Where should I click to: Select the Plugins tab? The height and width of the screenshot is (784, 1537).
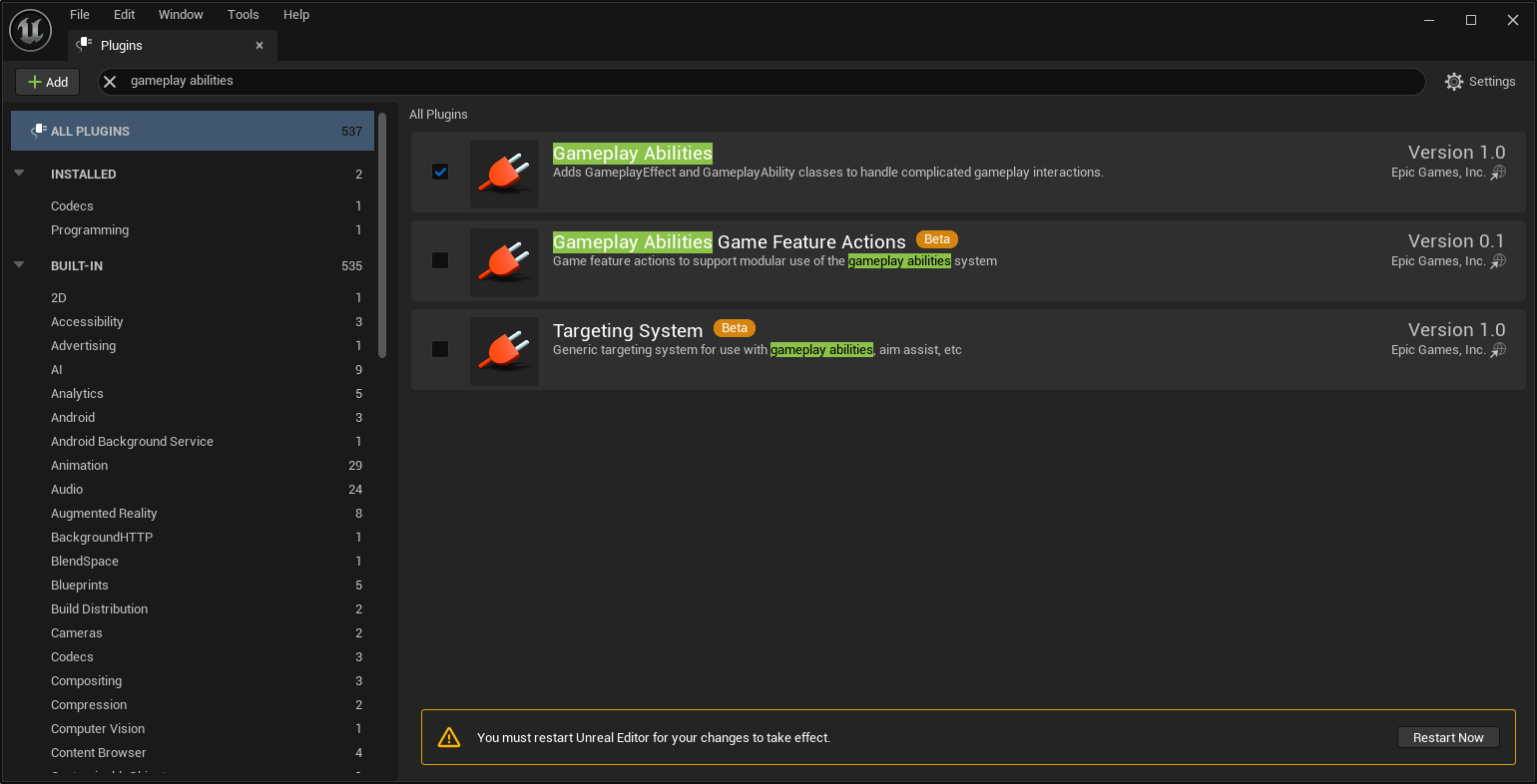click(x=172, y=45)
